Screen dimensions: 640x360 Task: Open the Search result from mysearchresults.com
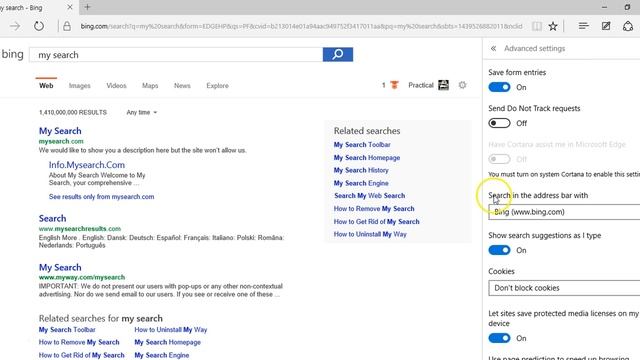52,218
